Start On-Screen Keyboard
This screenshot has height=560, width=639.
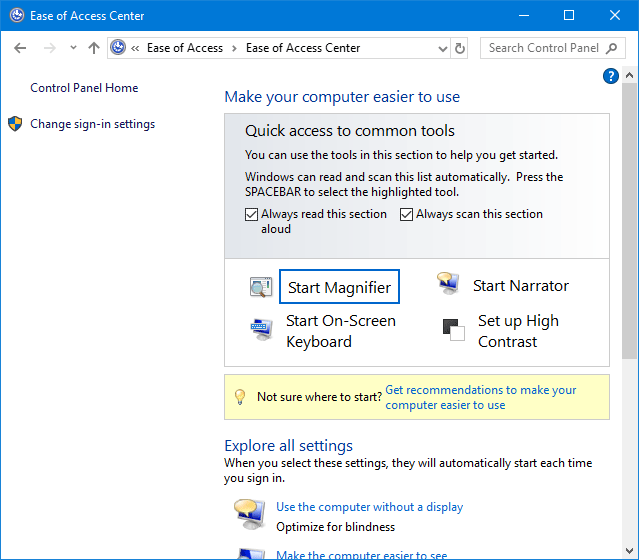point(341,331)
